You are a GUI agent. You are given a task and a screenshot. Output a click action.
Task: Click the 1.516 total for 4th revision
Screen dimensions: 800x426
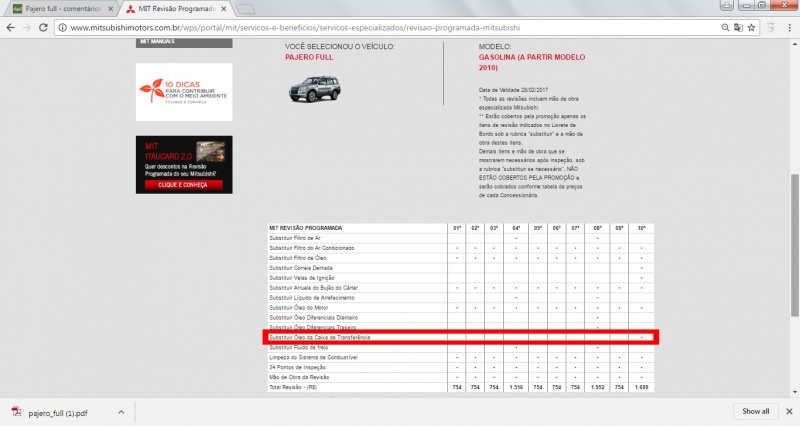tap(516, 387)
